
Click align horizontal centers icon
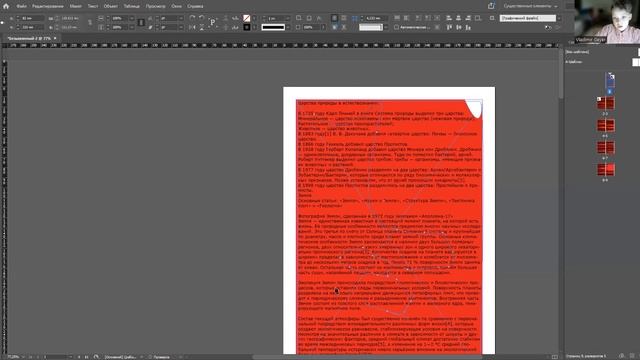(x=458, y=18)
